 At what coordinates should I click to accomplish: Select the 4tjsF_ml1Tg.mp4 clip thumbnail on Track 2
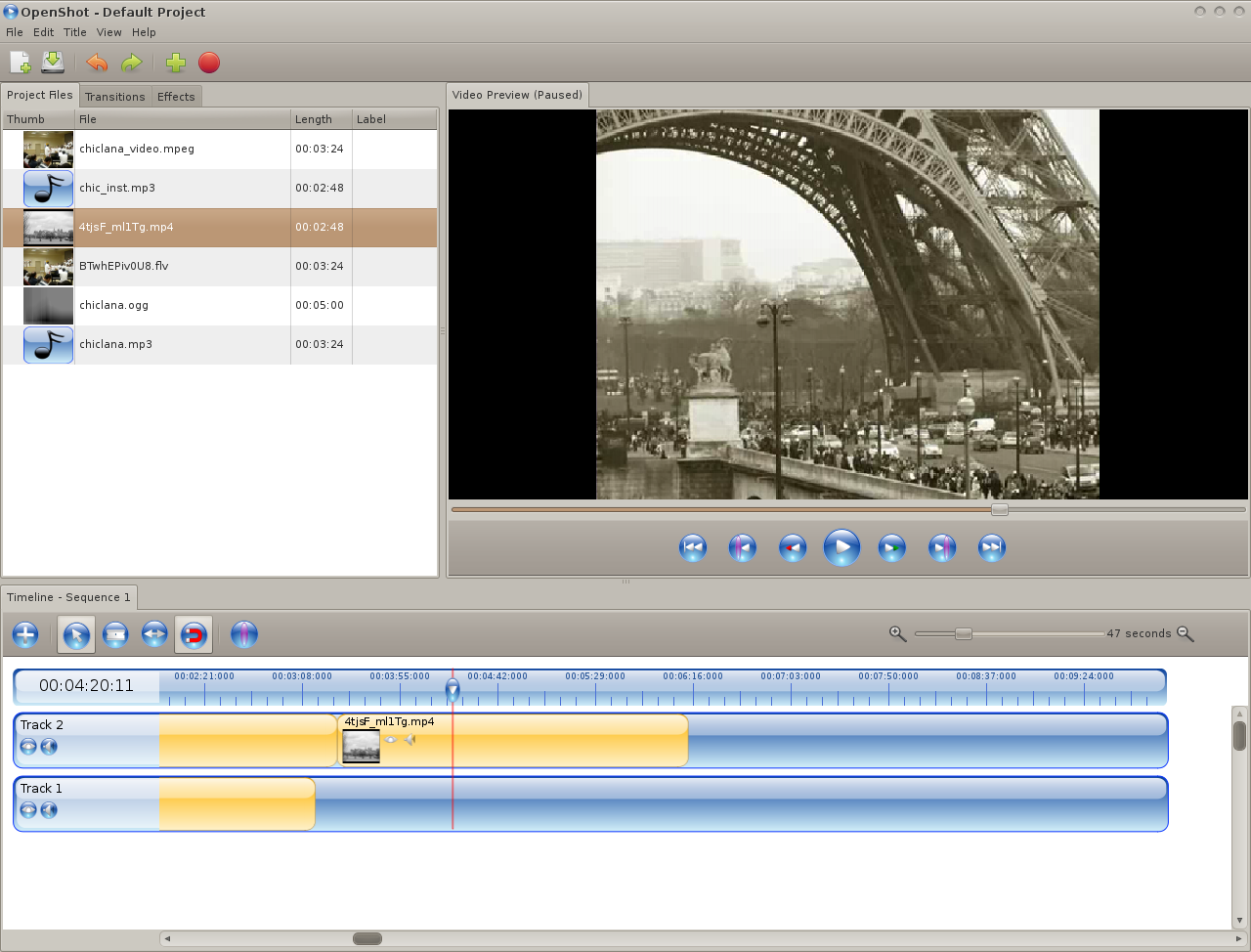[362, 746]
